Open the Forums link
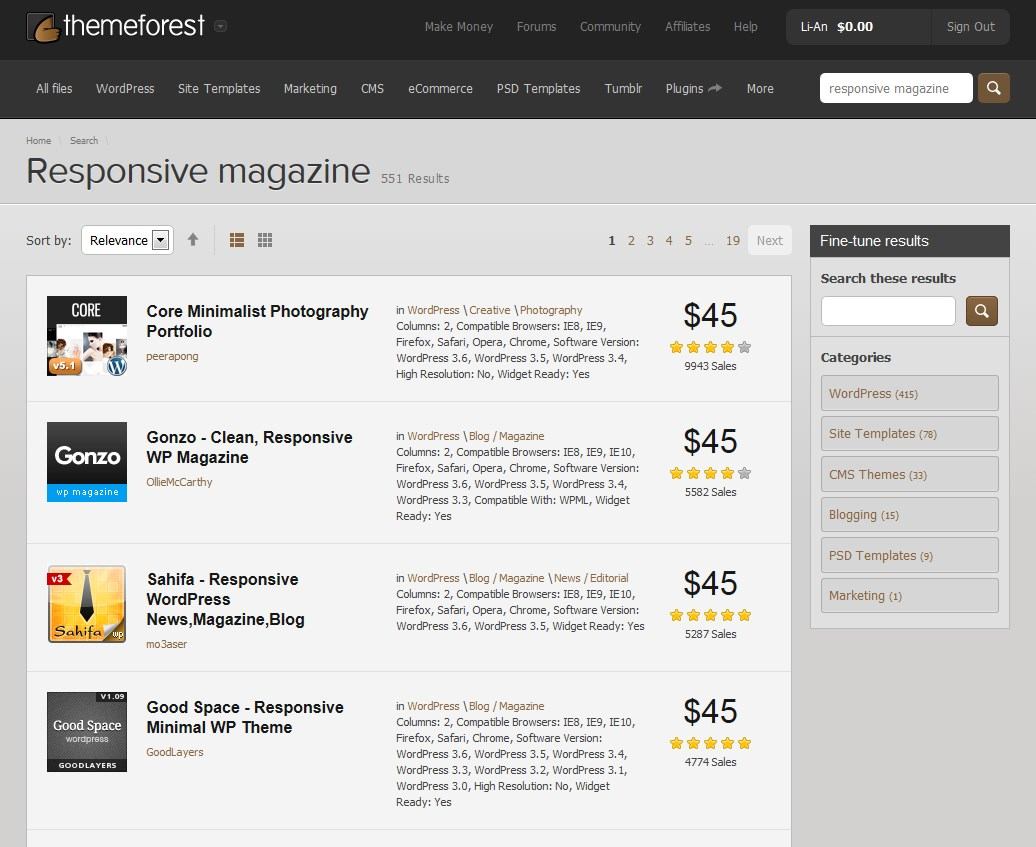 pyautogui.click(x=536, y=26)
